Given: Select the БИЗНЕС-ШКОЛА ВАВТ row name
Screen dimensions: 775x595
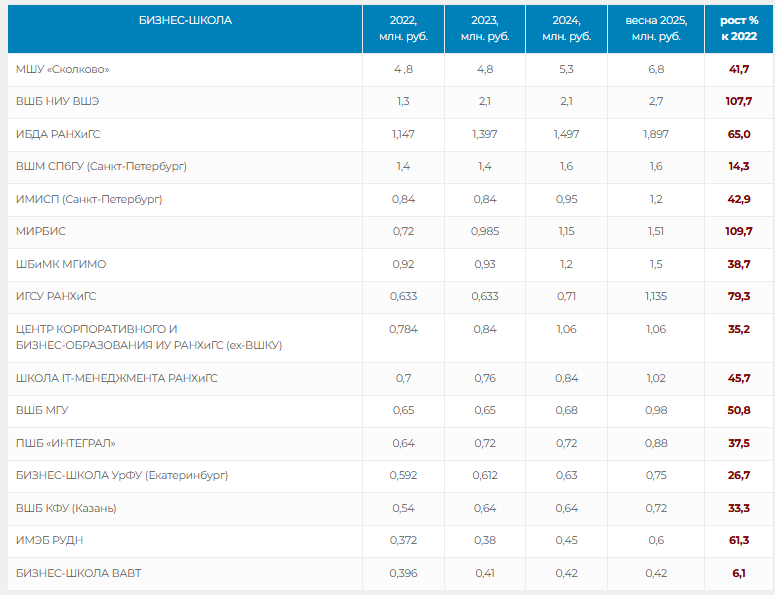Looking at the screenshot, I should point(79,573).
